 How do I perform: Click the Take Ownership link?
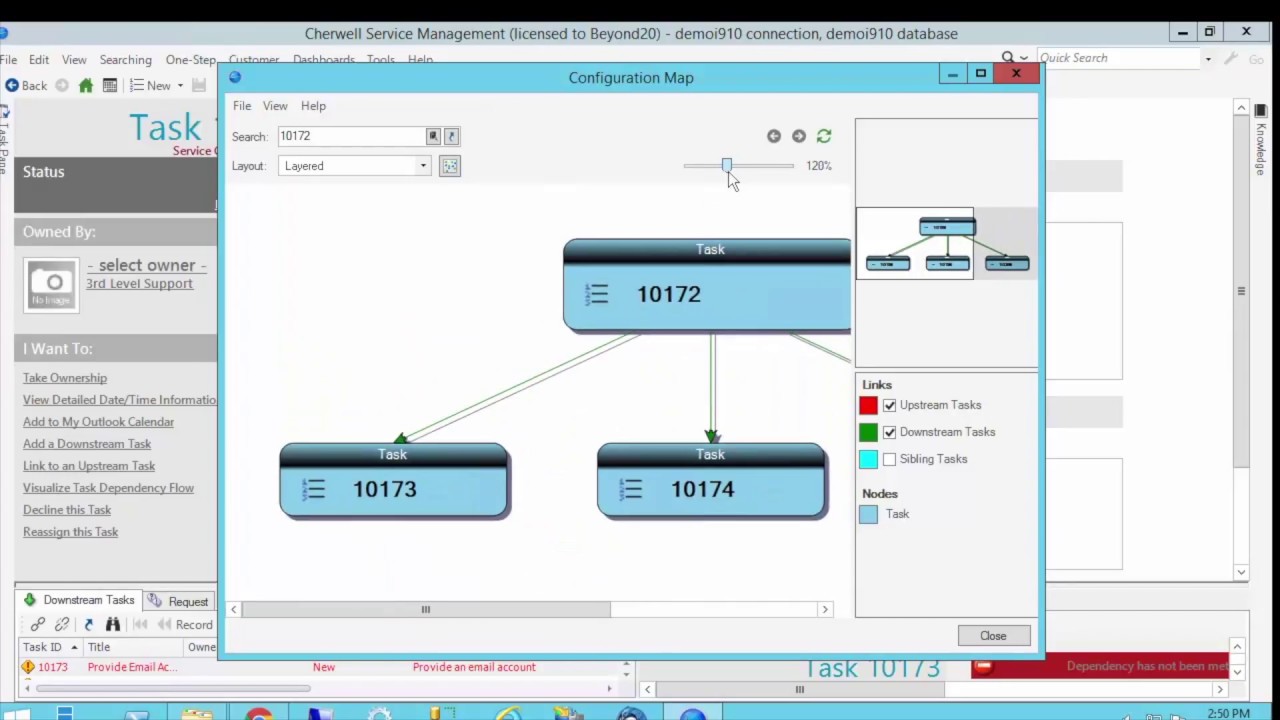coord(65,378)
